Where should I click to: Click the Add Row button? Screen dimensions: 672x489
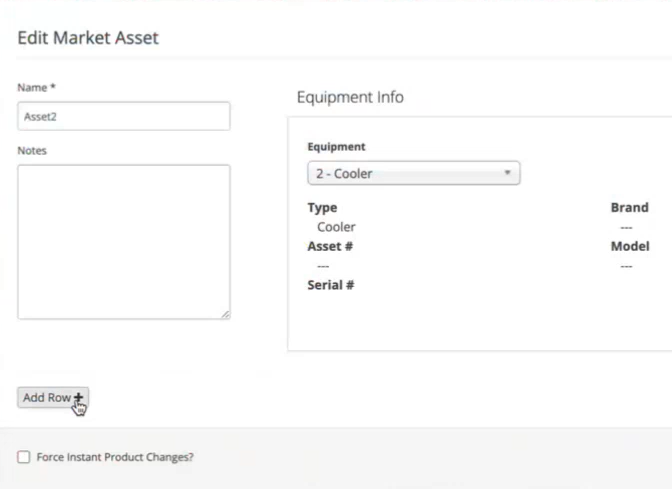click(53, 397)
